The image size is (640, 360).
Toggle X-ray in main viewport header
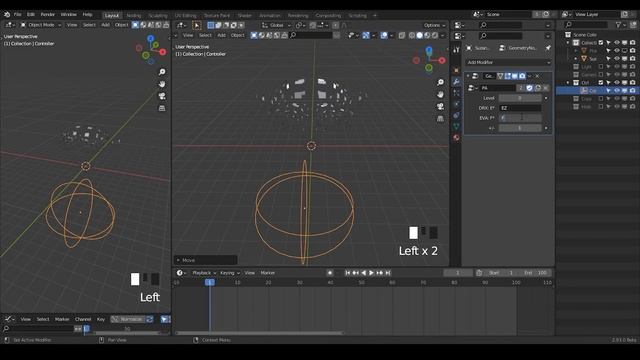tap(402, 36)
